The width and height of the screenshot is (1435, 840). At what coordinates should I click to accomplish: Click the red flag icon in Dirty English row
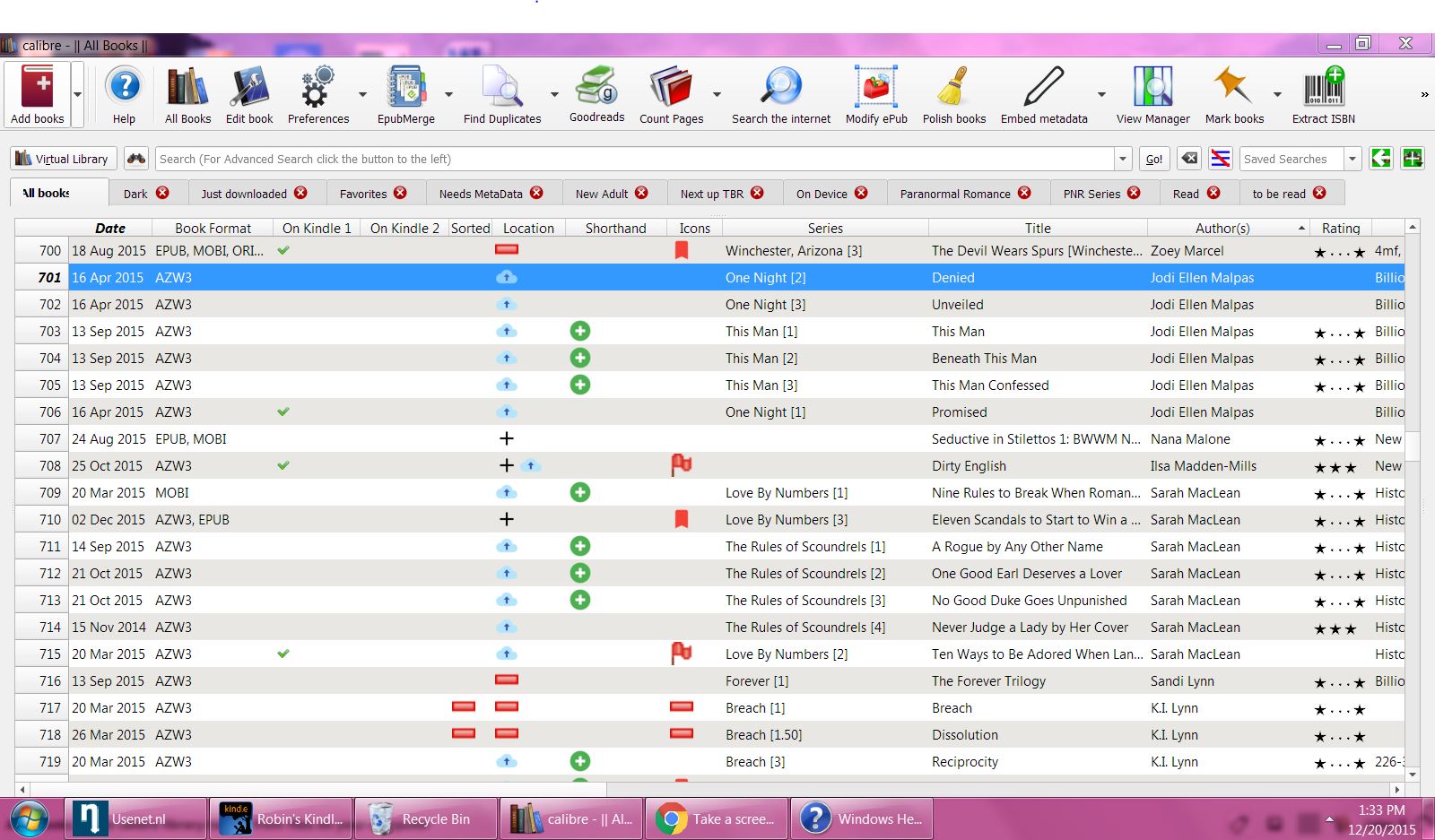tap(682, 464)
